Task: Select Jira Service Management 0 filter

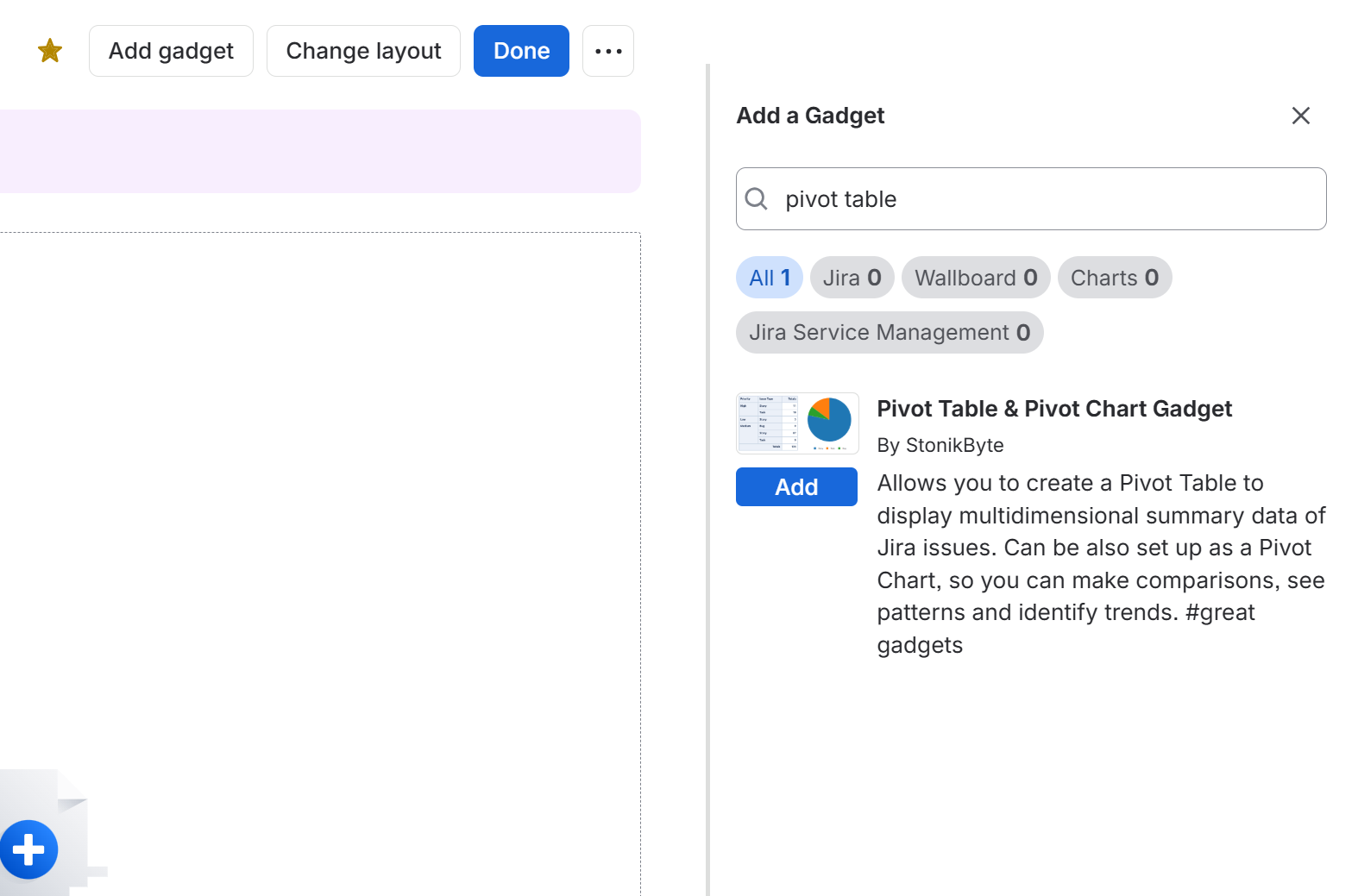Action: click(890, 332)
